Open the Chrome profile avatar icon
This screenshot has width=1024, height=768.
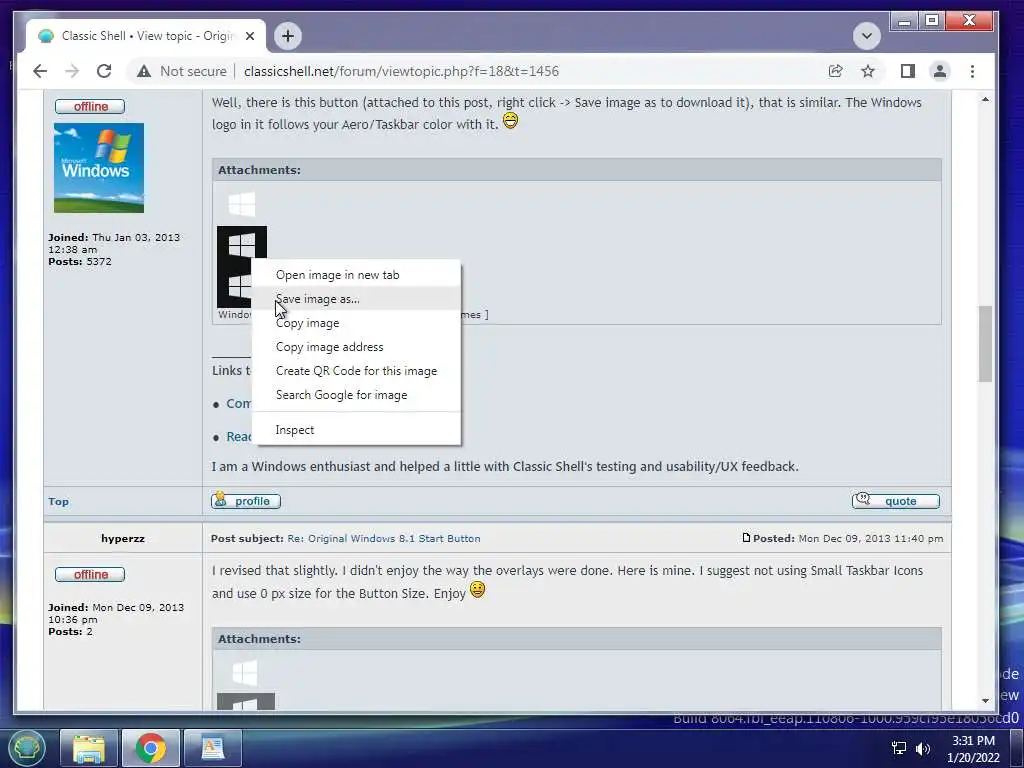[940, 71]
